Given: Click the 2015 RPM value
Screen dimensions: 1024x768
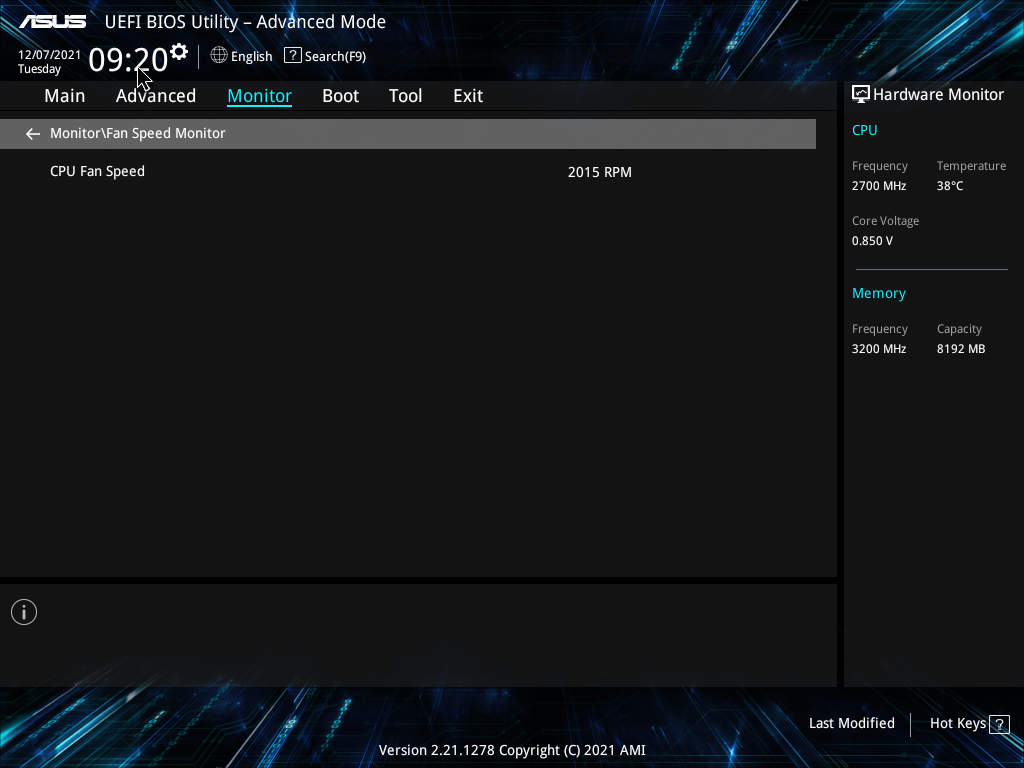Looking at the screenshot, I should [600, 172].
